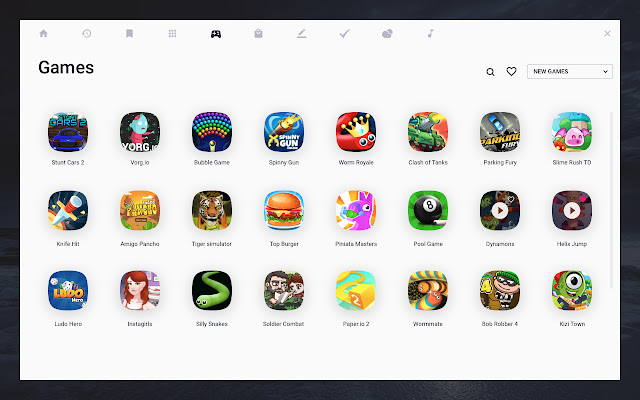Start Worm Royale game
Viewport: 640px width, 400px height.
356,132
